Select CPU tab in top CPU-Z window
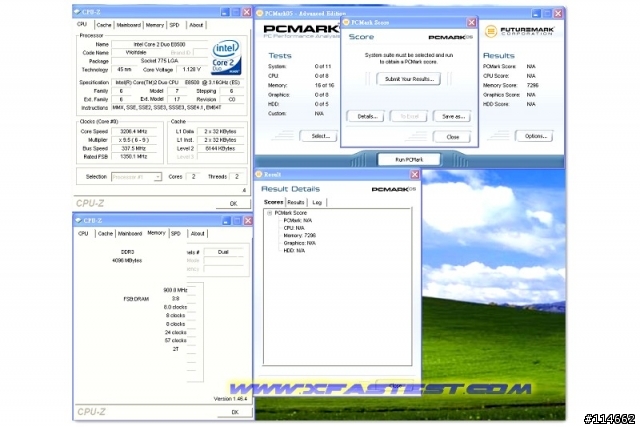 (x=82, y=24)
